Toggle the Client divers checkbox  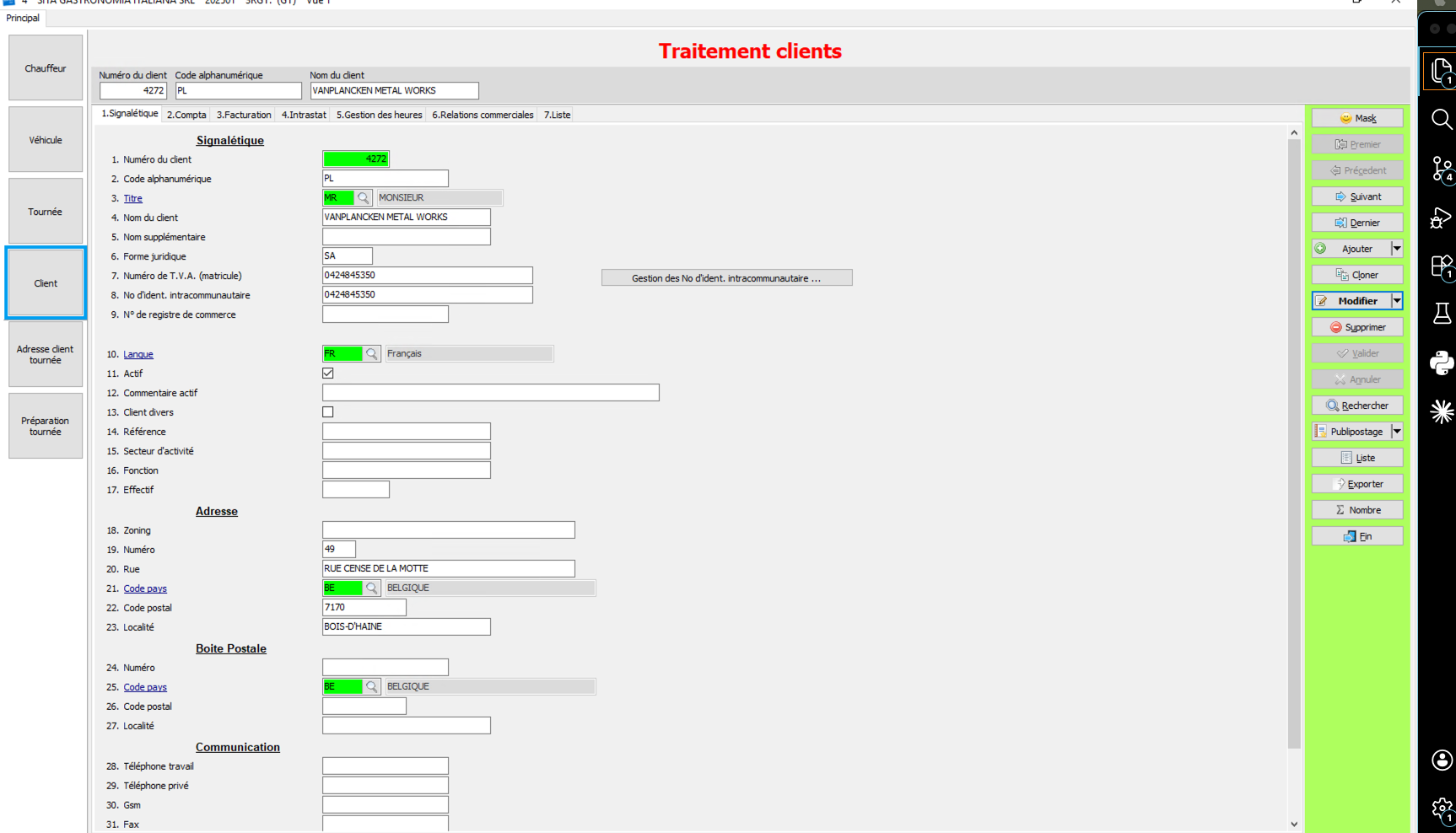pos(328,411)
